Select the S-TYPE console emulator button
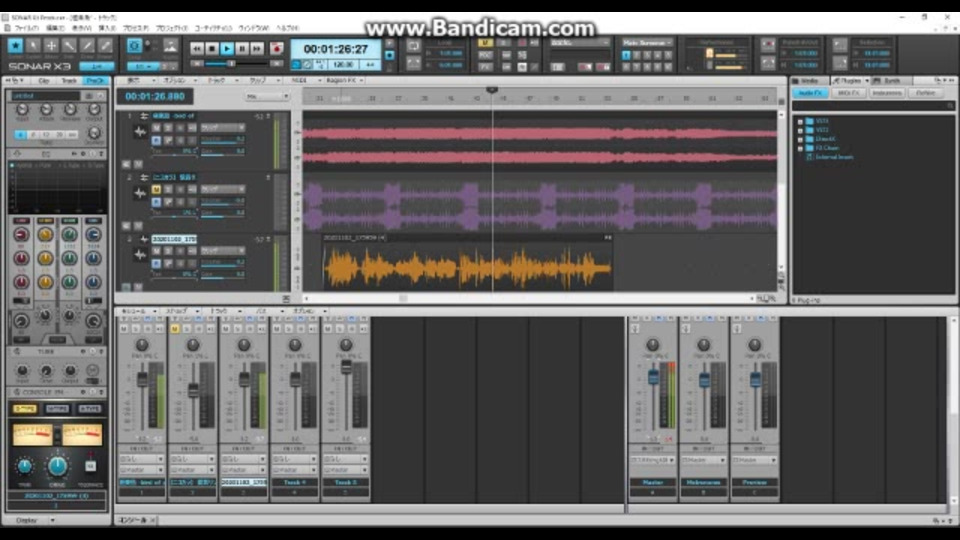960x540 pixels. [25, 409]
